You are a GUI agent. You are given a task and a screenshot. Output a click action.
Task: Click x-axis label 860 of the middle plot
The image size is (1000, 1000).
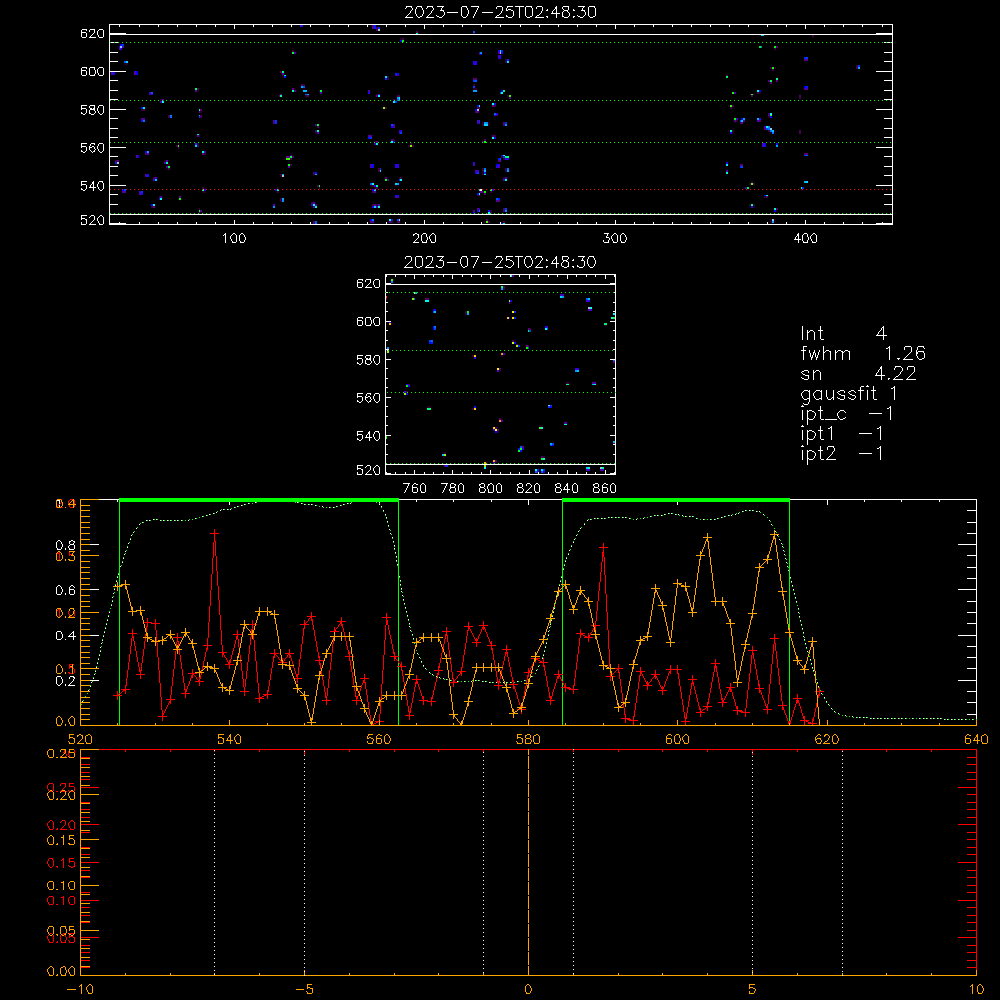tap(604, 489)
